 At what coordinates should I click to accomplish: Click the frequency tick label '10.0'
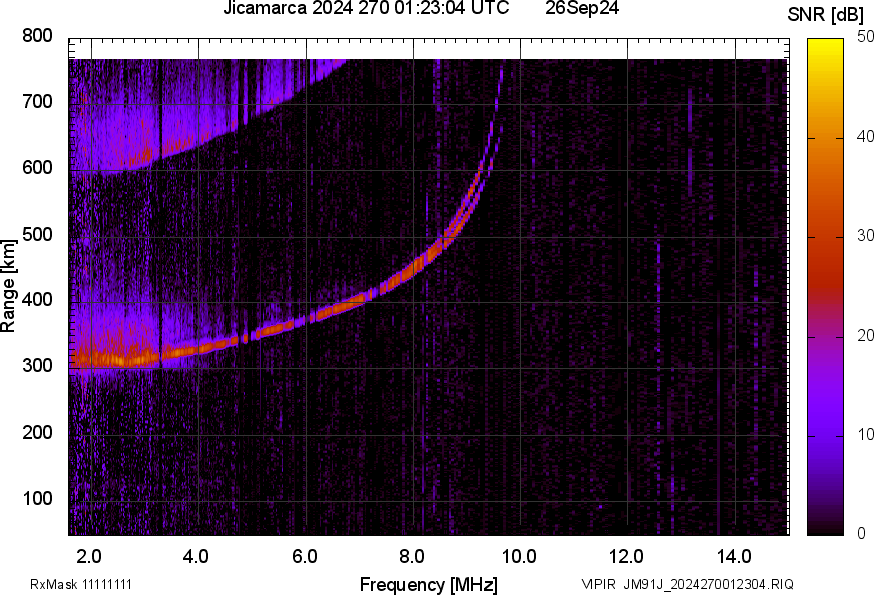coord(519,557)
